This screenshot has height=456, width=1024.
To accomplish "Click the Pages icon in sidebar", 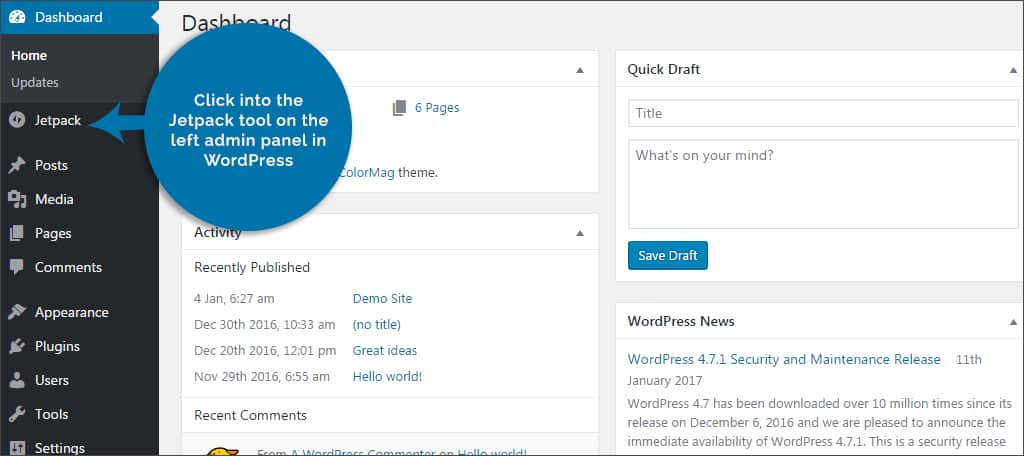I will pyautogui.click(x=17, y=233).
